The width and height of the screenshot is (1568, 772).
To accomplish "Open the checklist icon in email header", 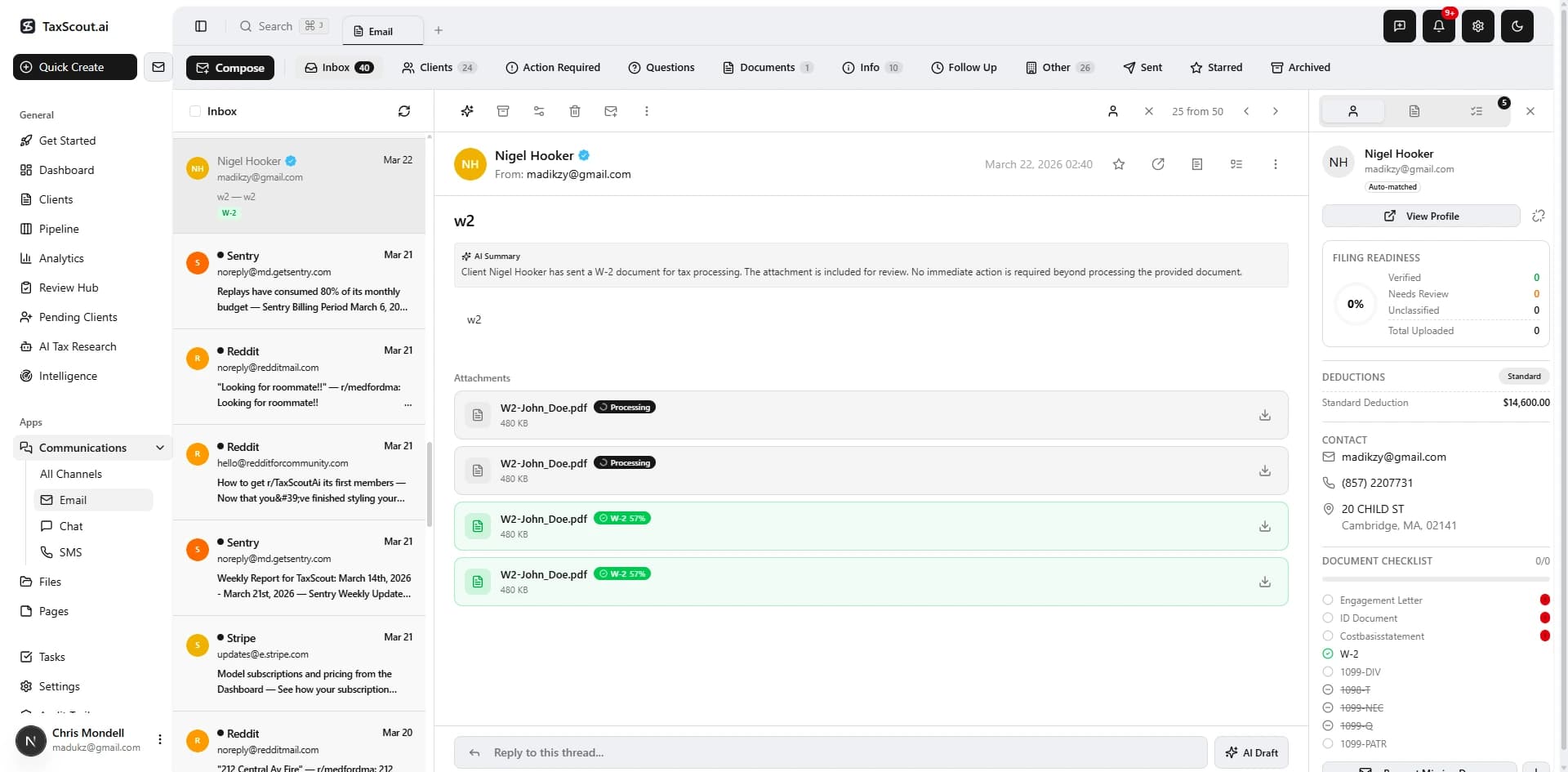I will coord(1236,164).
